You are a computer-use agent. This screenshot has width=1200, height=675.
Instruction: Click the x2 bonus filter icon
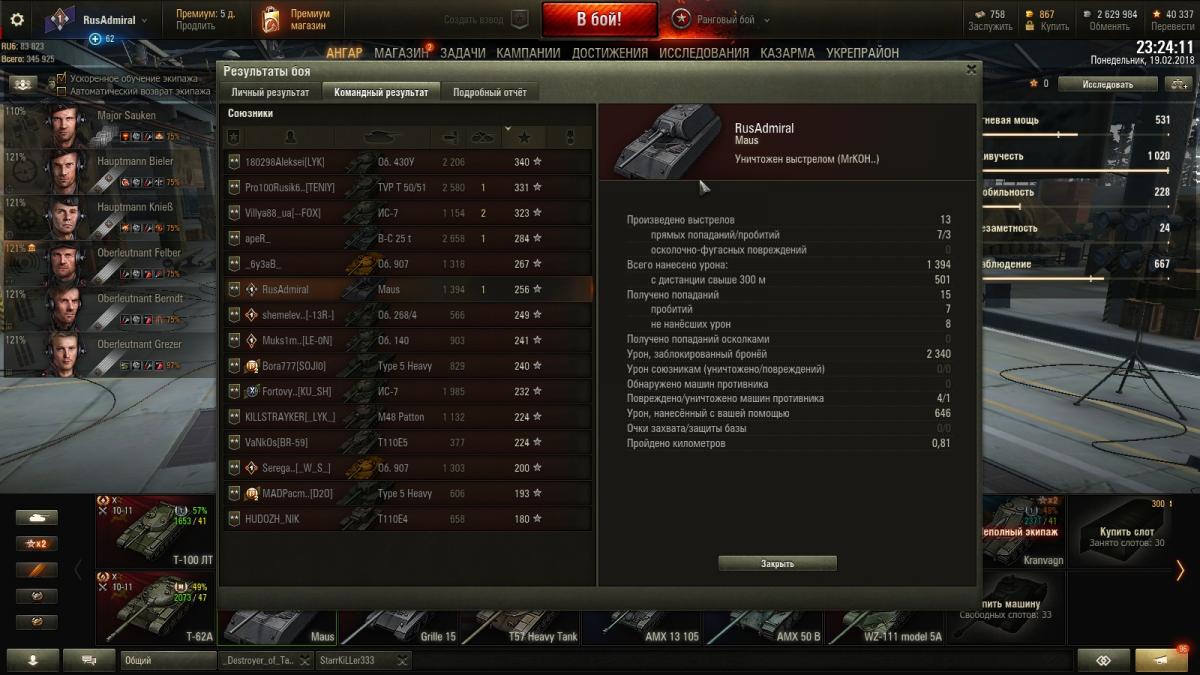pyautogui.click(x=36, y=543)
